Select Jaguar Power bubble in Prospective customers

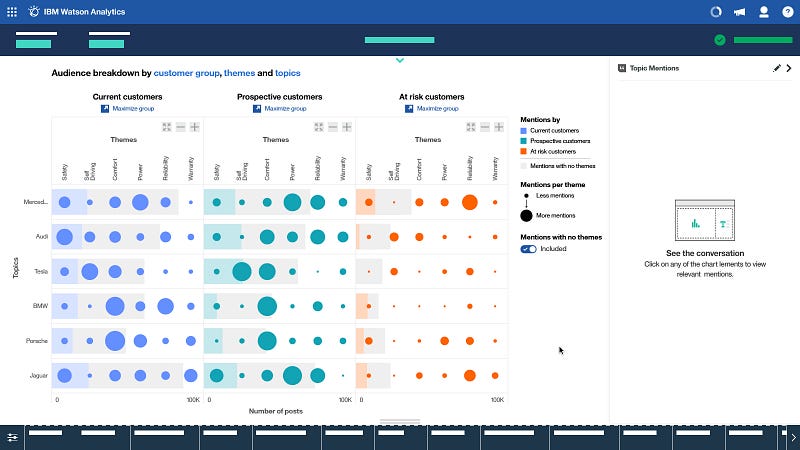pos(292,376)
